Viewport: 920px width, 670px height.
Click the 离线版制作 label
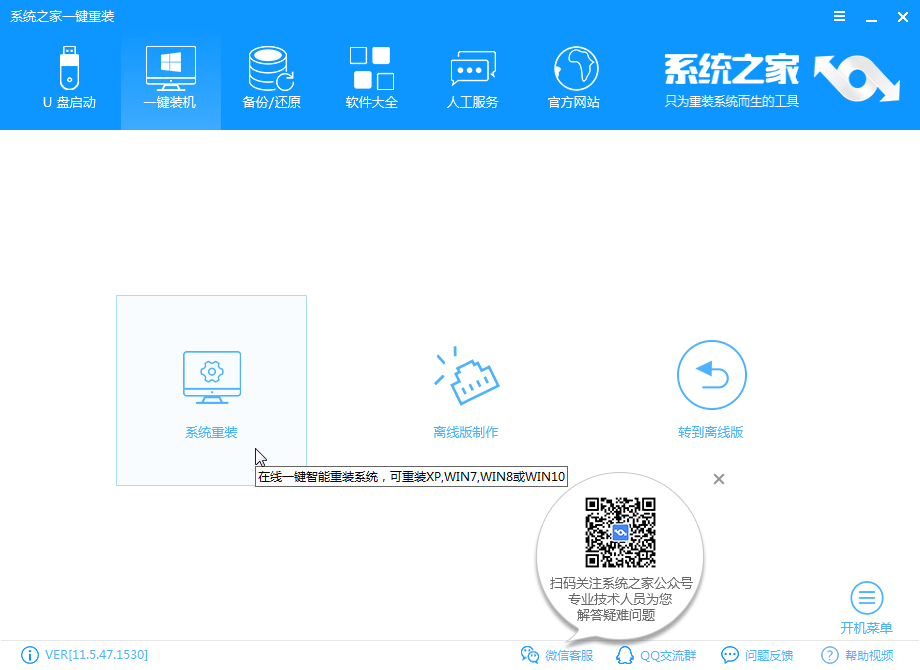point(466,432)
